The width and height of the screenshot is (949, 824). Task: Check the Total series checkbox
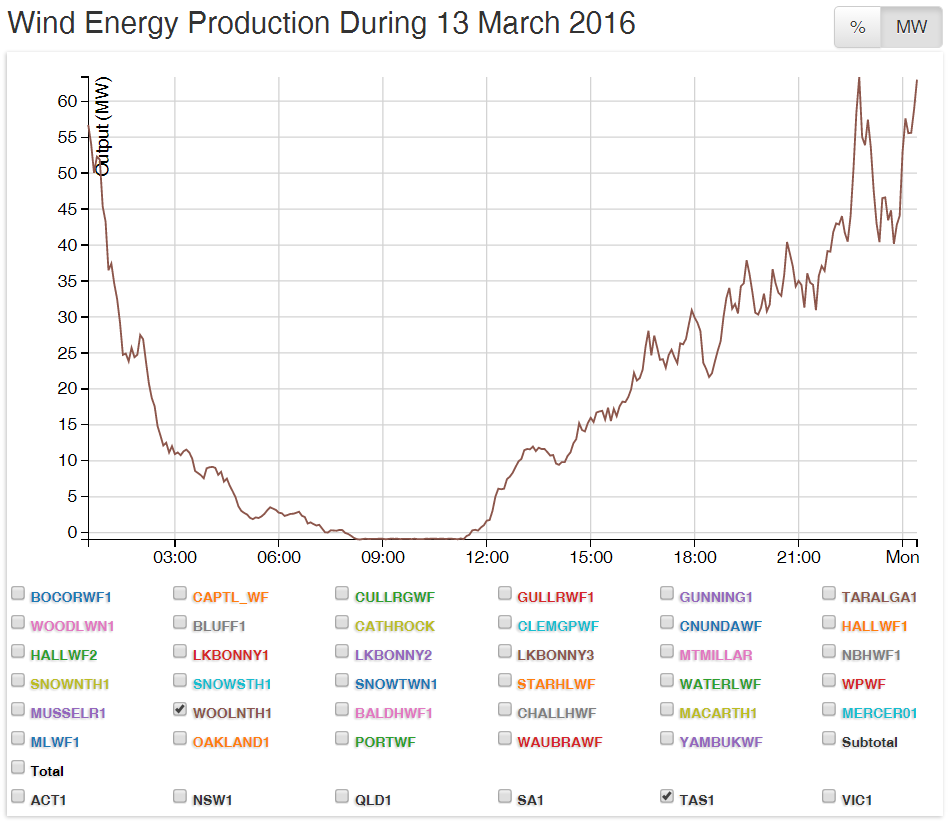click(18, 767)
